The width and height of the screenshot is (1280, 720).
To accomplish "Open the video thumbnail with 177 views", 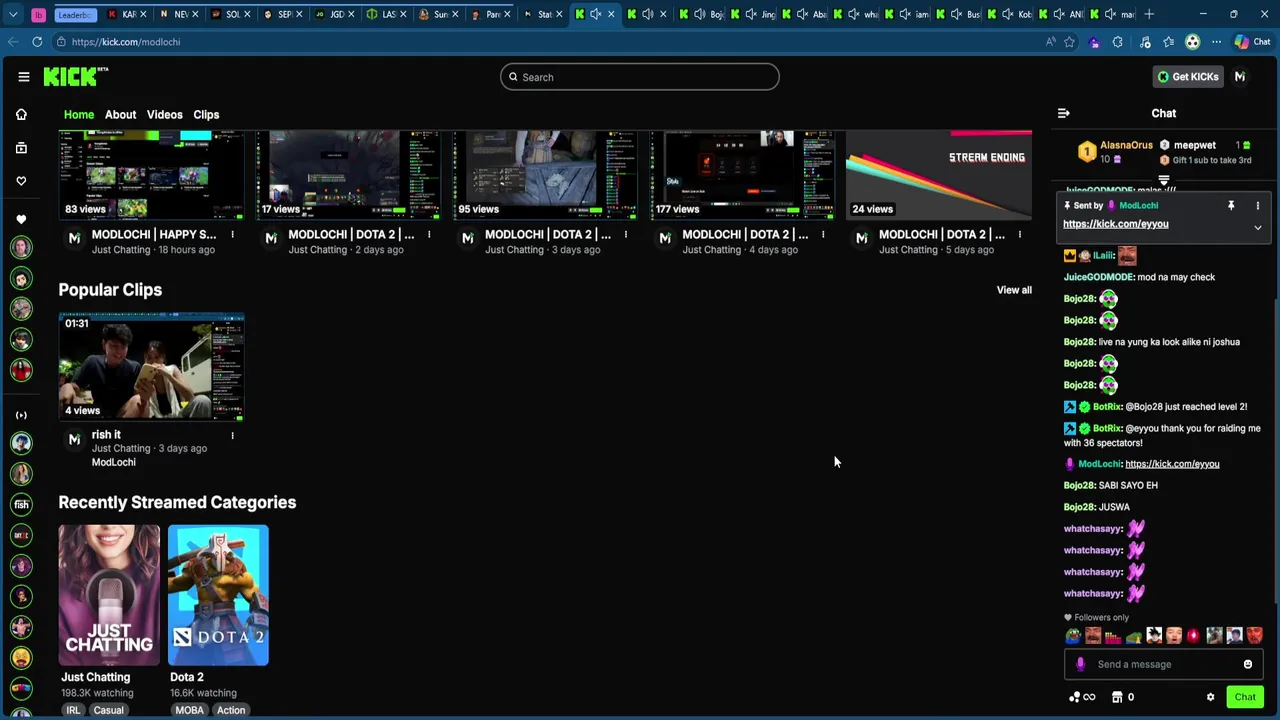I will (x=742, y=175).
